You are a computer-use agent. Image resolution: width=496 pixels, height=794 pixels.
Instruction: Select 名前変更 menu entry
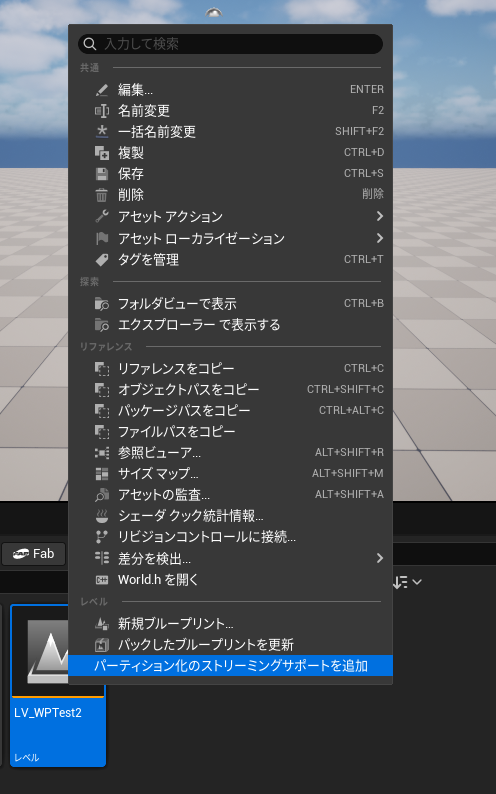(x=230, y=111)
